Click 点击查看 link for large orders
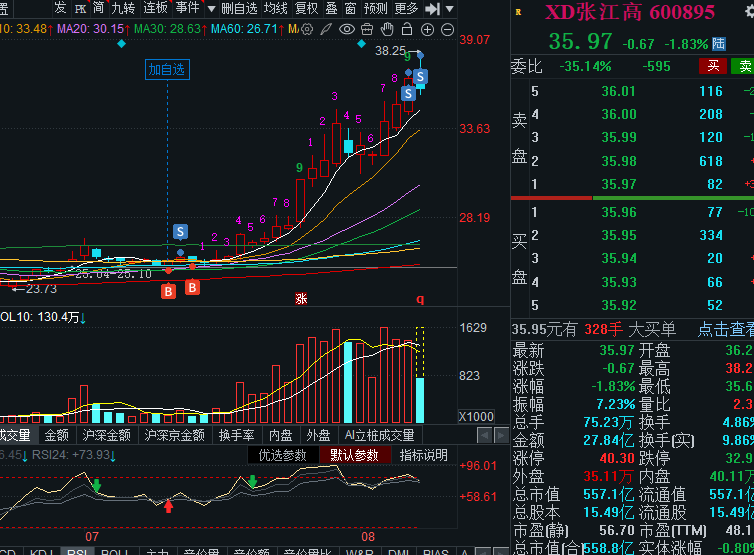 [x=726, y=329]
